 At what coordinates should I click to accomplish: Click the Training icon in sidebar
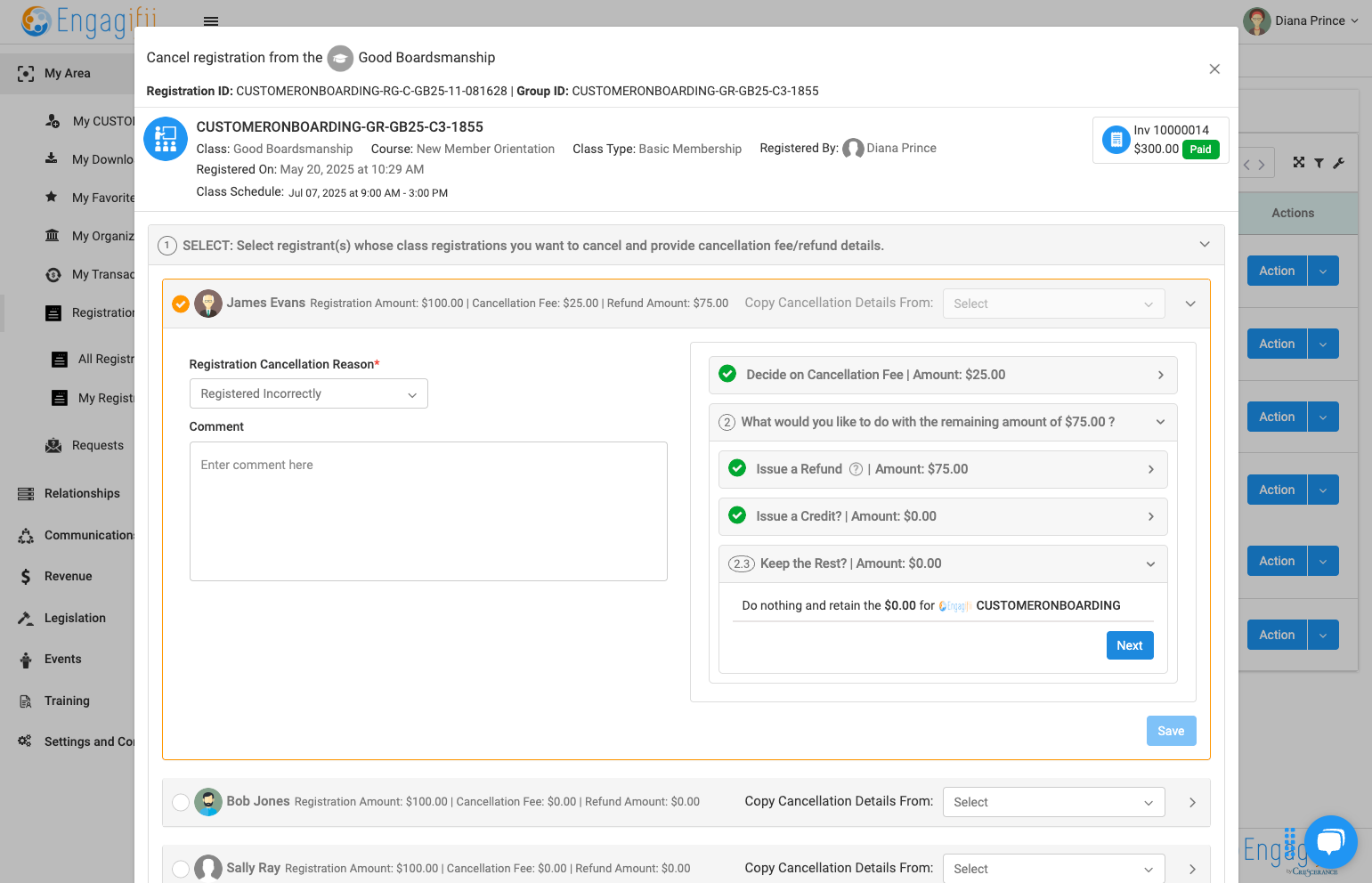pos(26,701)
